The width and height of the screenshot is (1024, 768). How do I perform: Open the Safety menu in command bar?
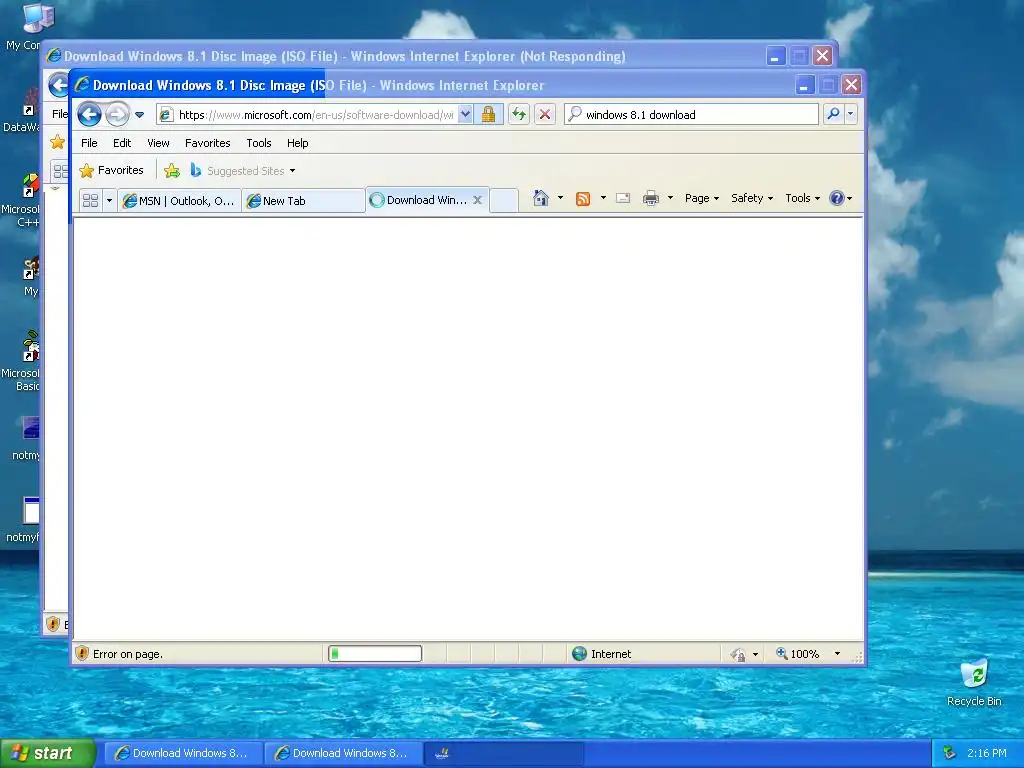tap(752, 198)
